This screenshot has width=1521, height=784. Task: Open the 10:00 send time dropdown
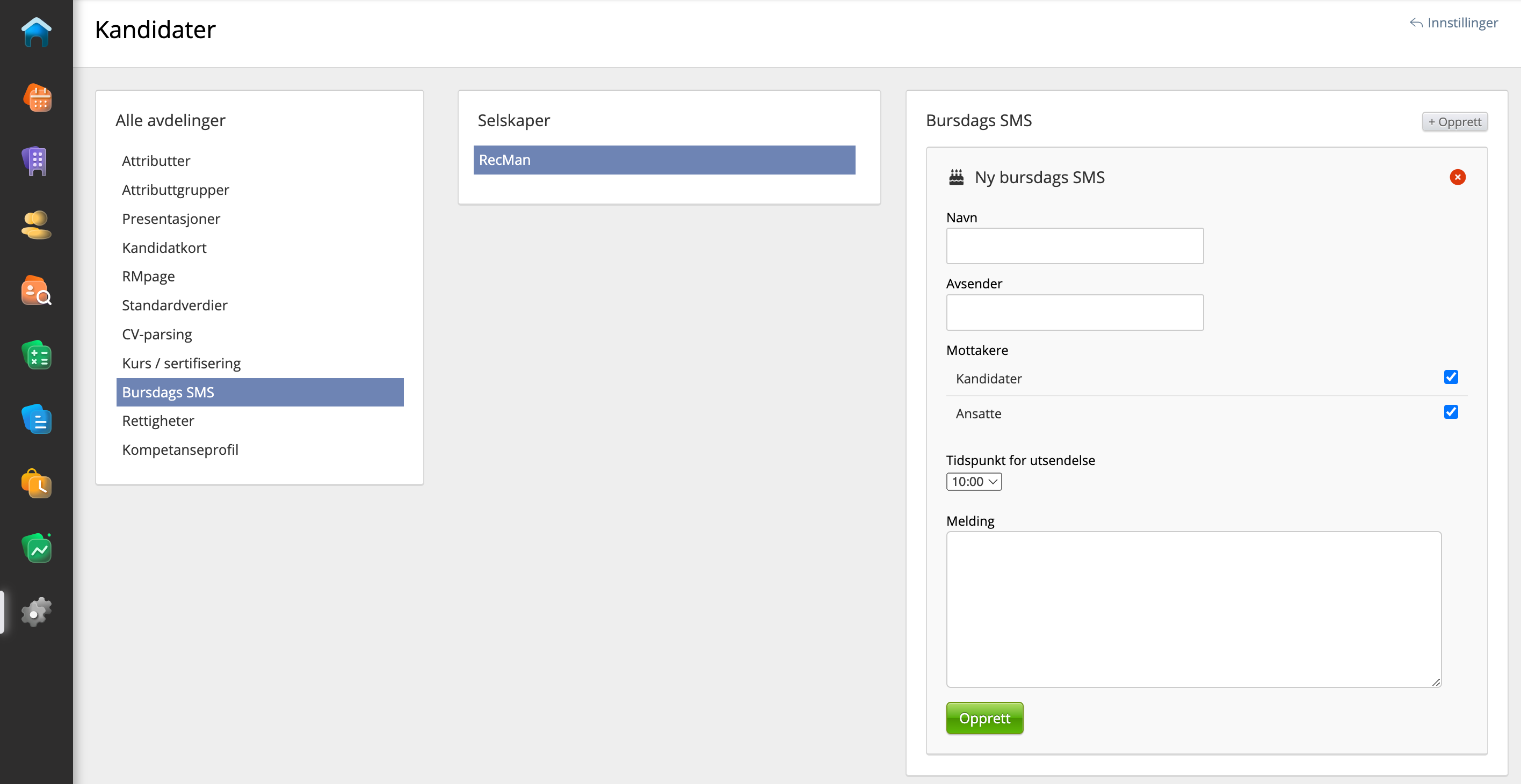[974, 482]
